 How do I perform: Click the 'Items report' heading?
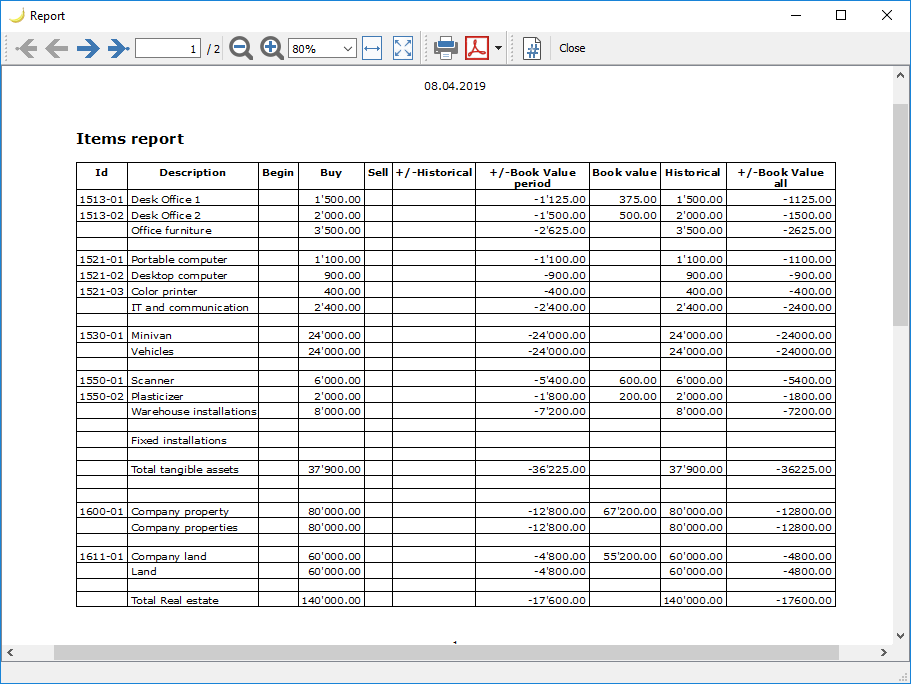point(130,139)
